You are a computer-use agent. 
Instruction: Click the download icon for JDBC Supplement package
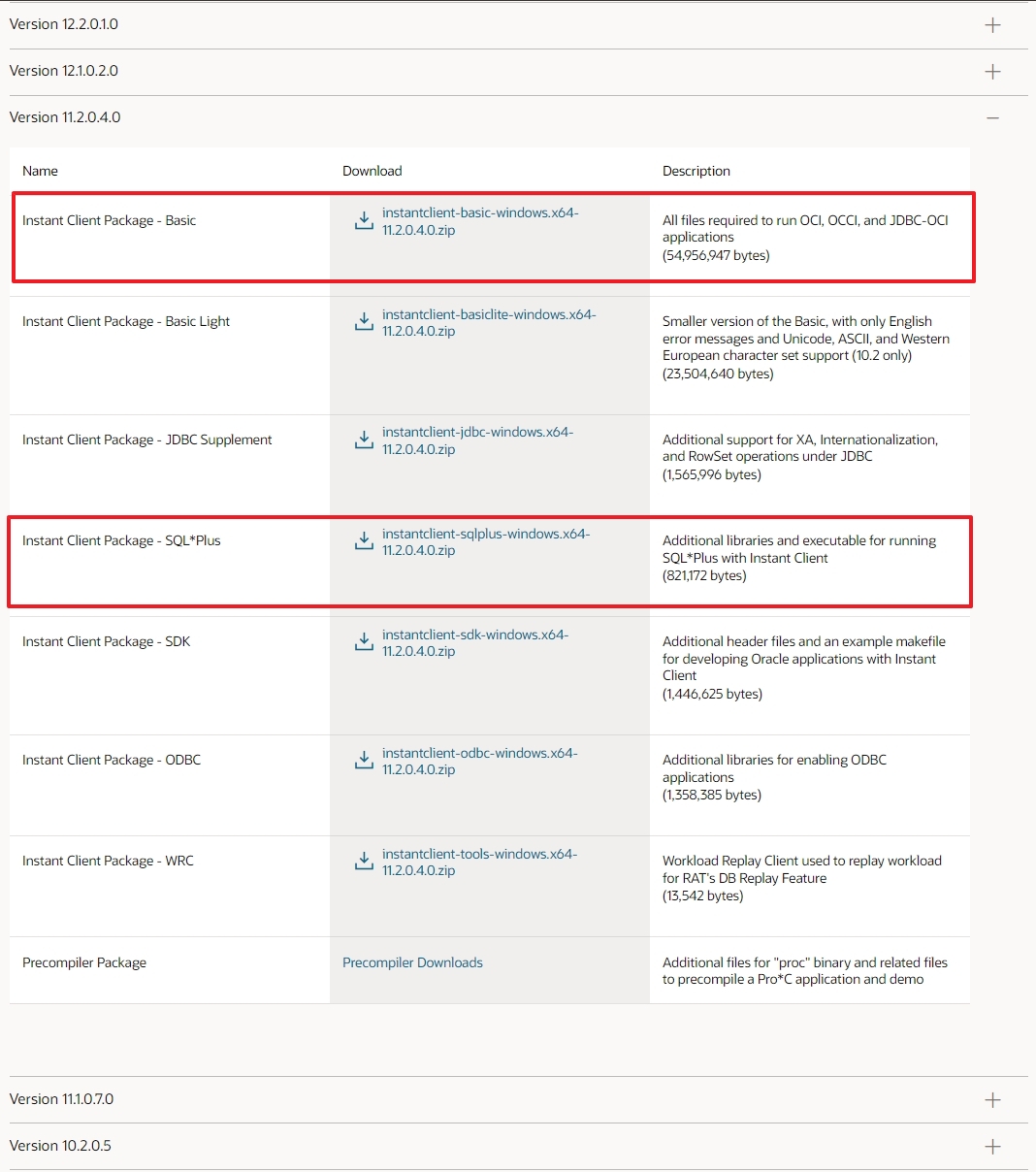pyautogui.click(x=363, y=439)
